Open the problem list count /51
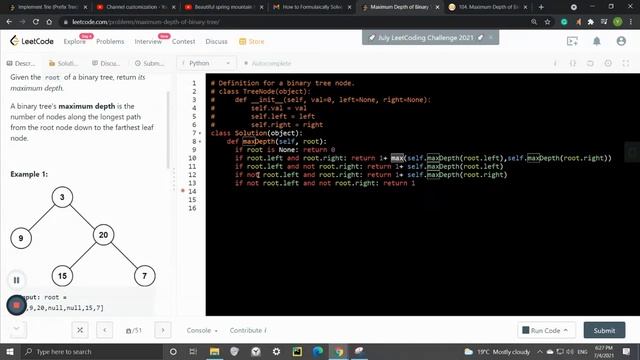This screenshot has height=360, width=640. coord(134,331)
